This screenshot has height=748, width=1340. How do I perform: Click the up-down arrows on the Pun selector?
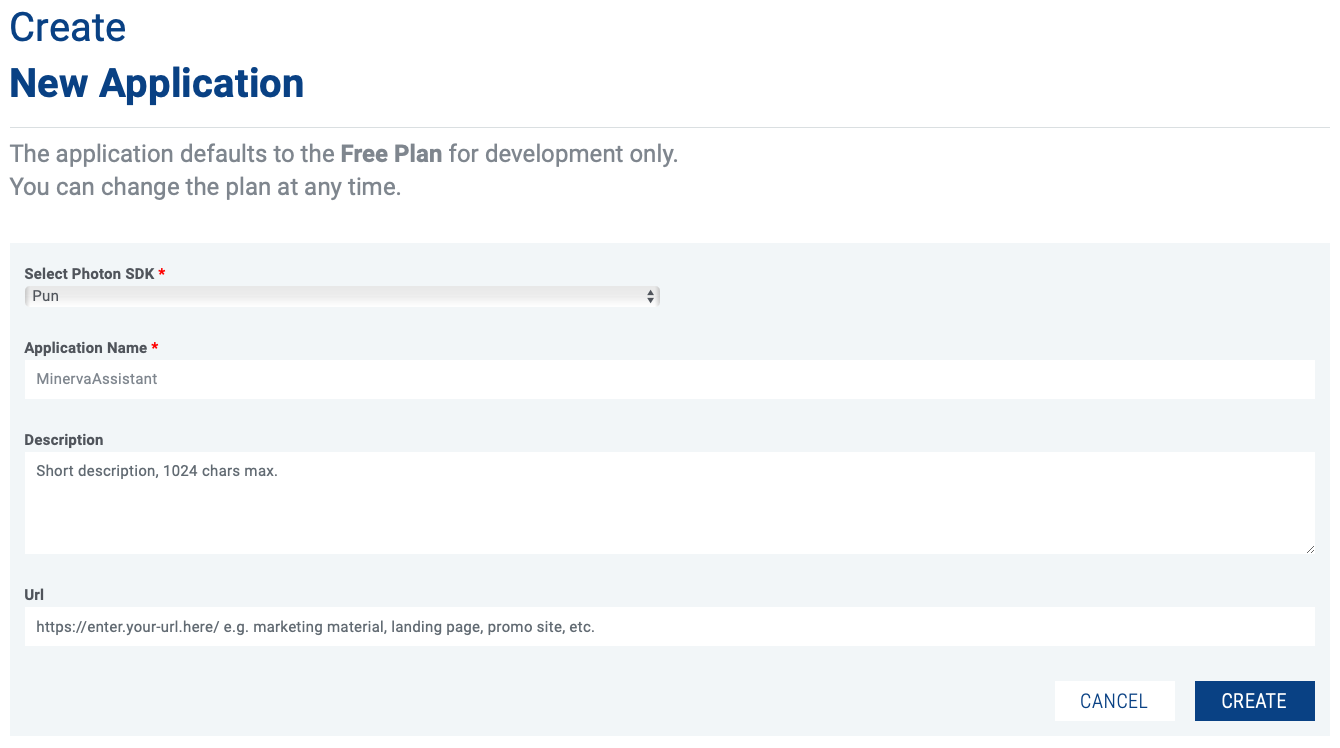(650, 296)
